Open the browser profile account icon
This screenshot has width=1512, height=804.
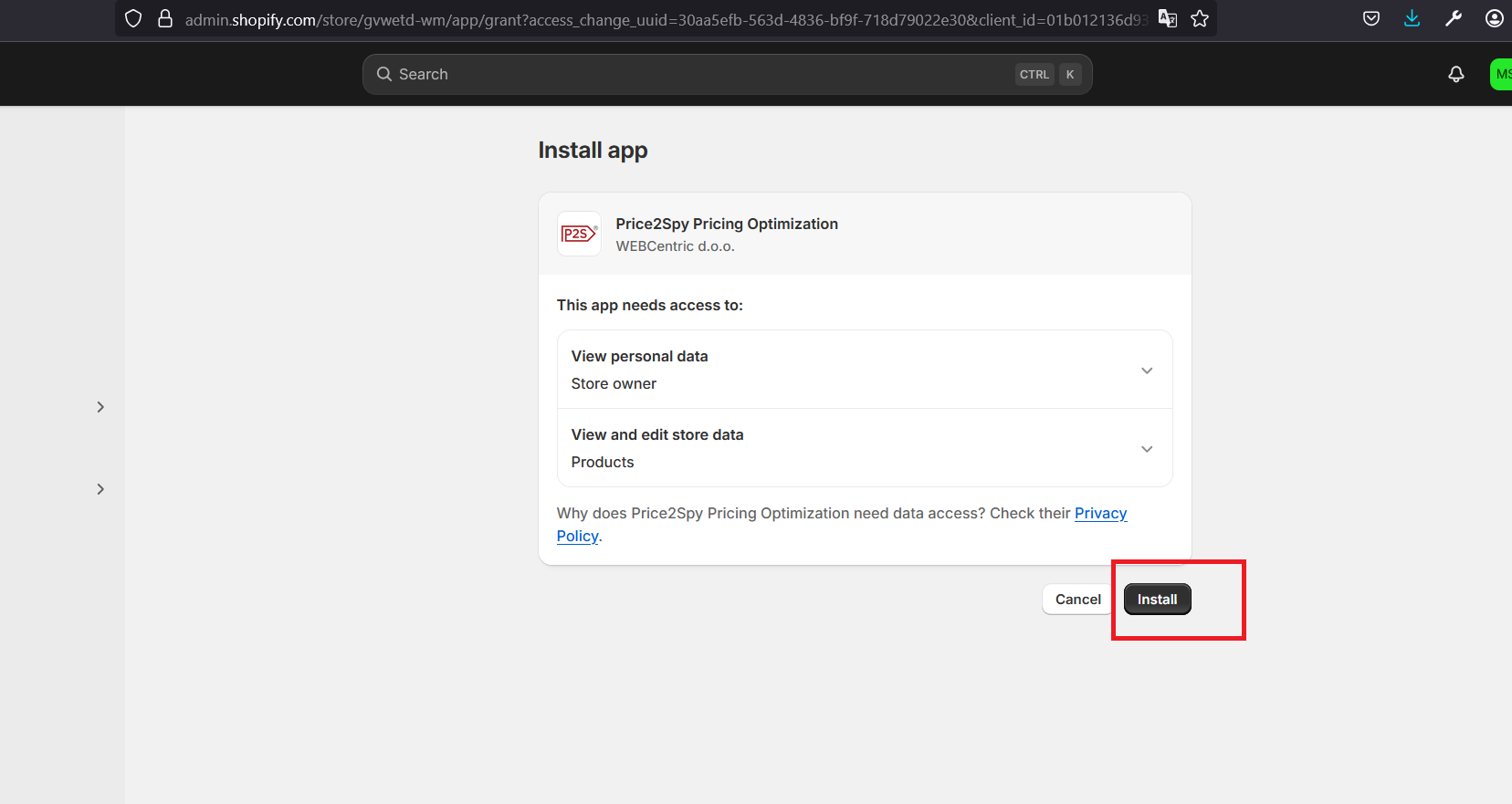pyautogui.click(x=1495, y=18)
